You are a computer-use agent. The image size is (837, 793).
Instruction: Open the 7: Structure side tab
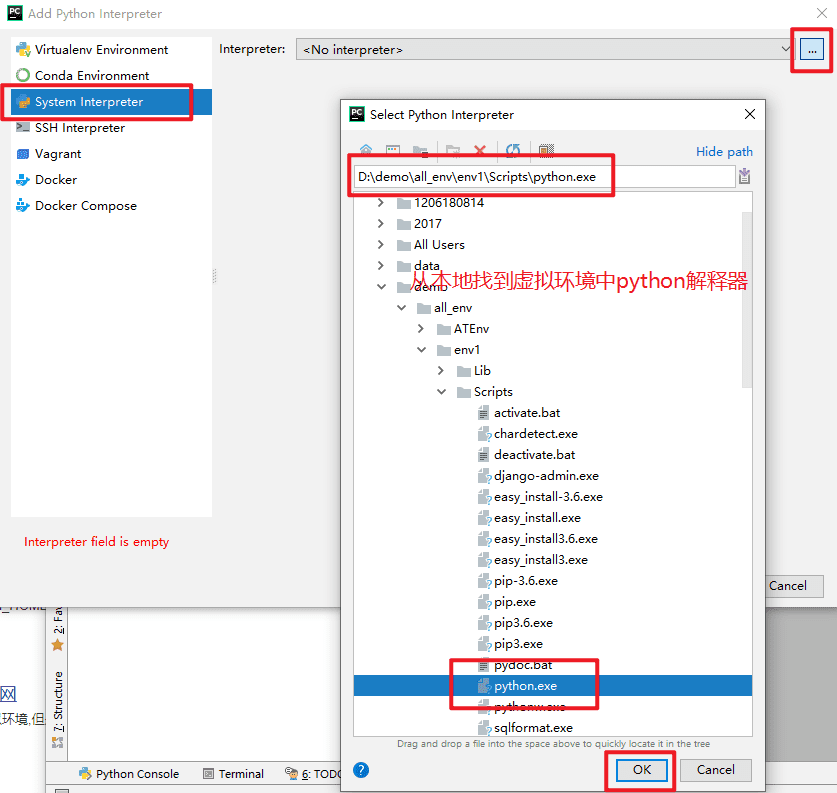click(x=58, y=709)
